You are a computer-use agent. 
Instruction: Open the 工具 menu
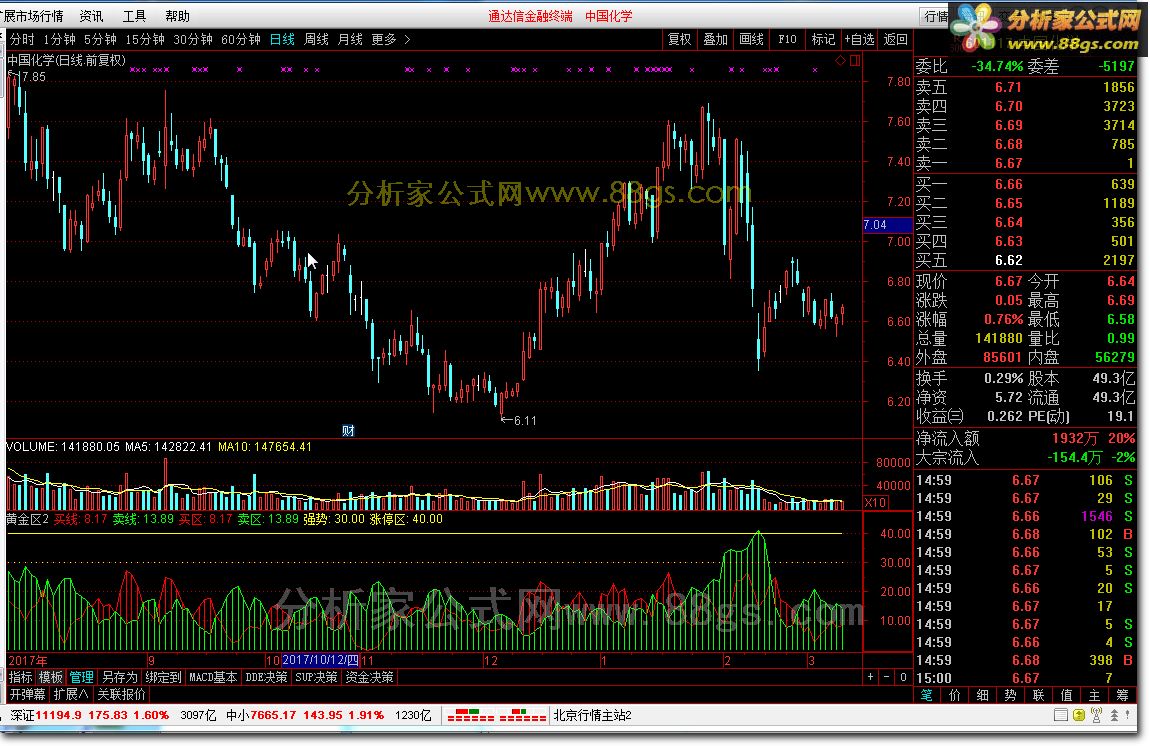[x=134, y=16]
